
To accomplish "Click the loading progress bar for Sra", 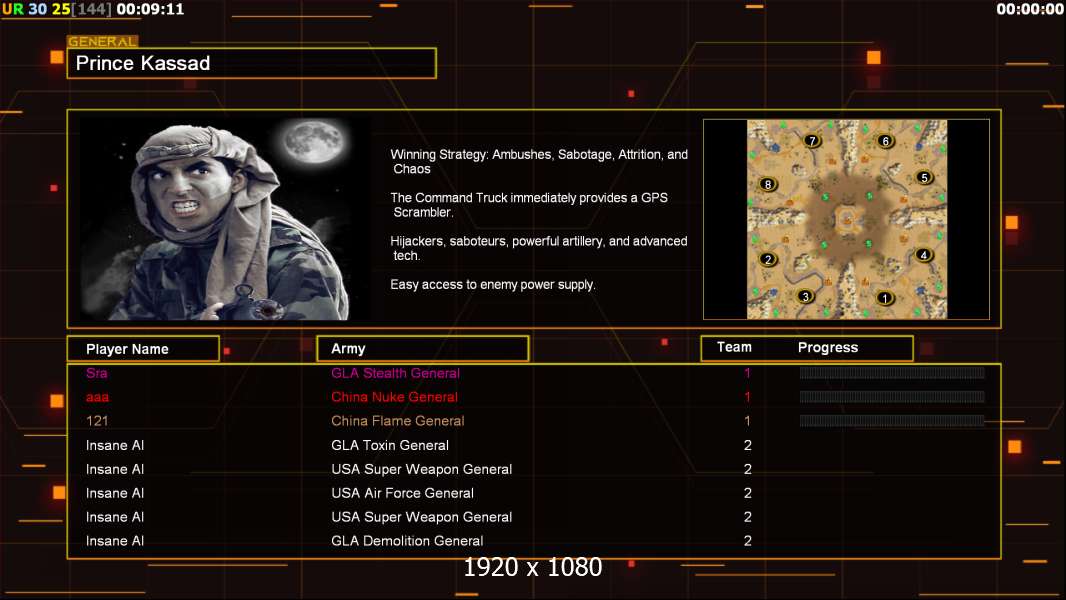I will point(892,372).
